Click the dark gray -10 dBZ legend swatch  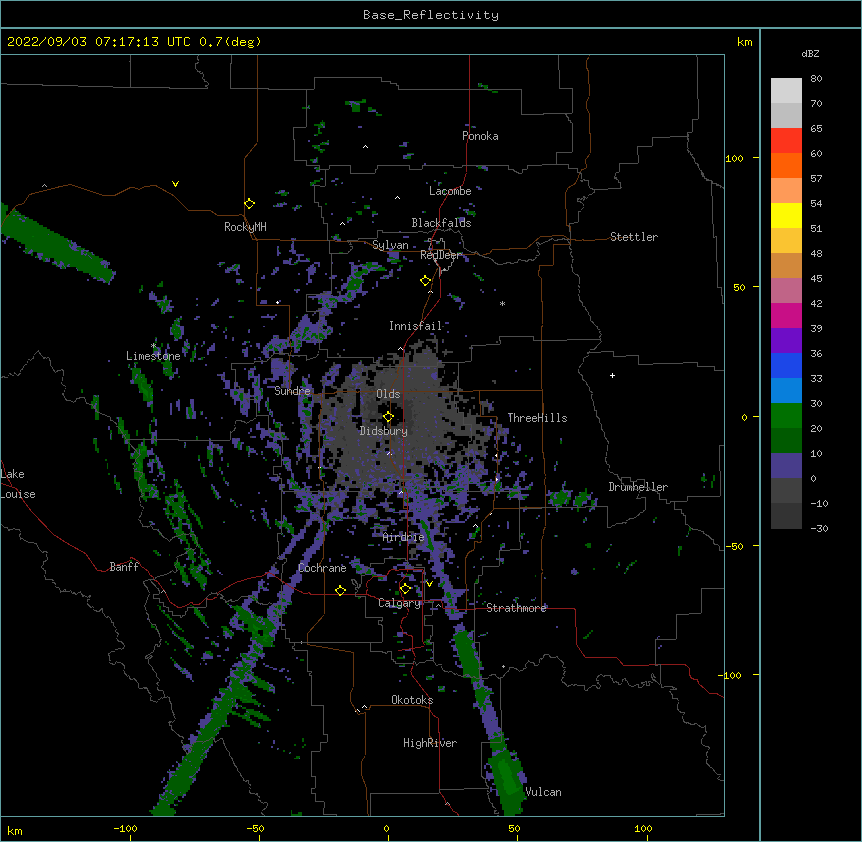[x=786, y=516]
